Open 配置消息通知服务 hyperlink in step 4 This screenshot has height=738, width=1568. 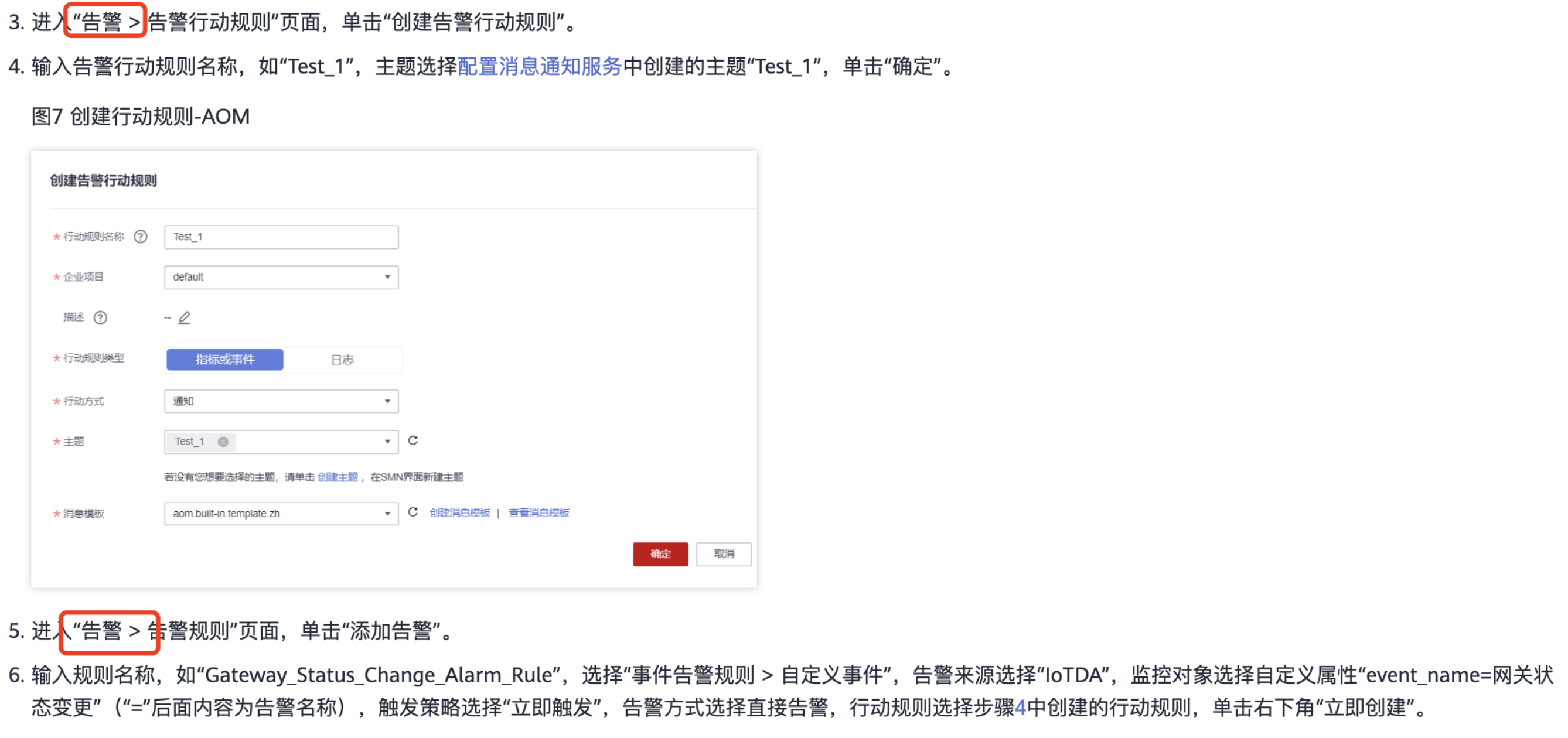[539, 66]
